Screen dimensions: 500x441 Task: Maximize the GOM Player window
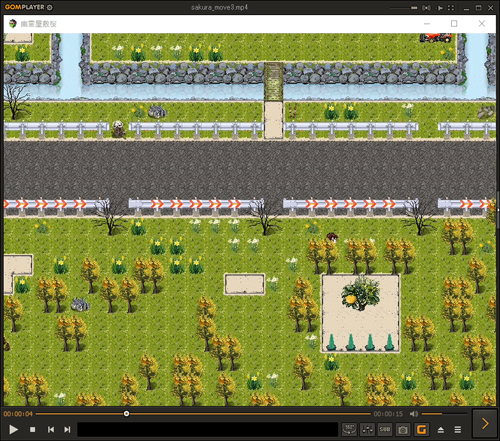tap(478, 8)
